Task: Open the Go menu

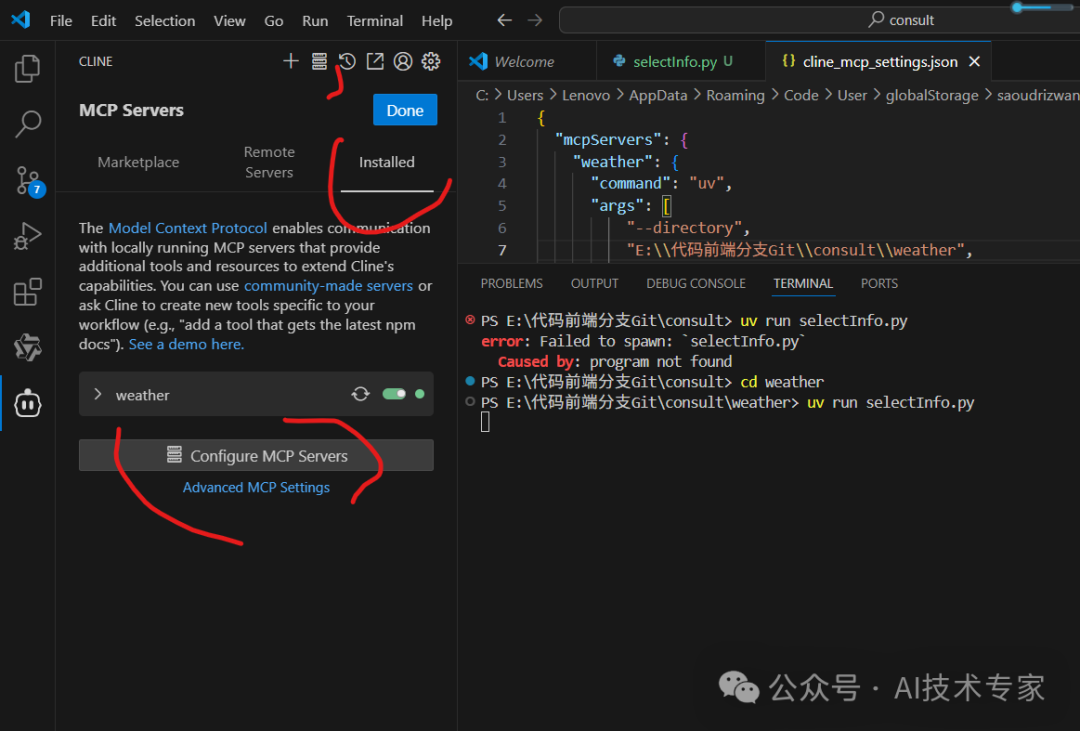Action: point(273,21)
